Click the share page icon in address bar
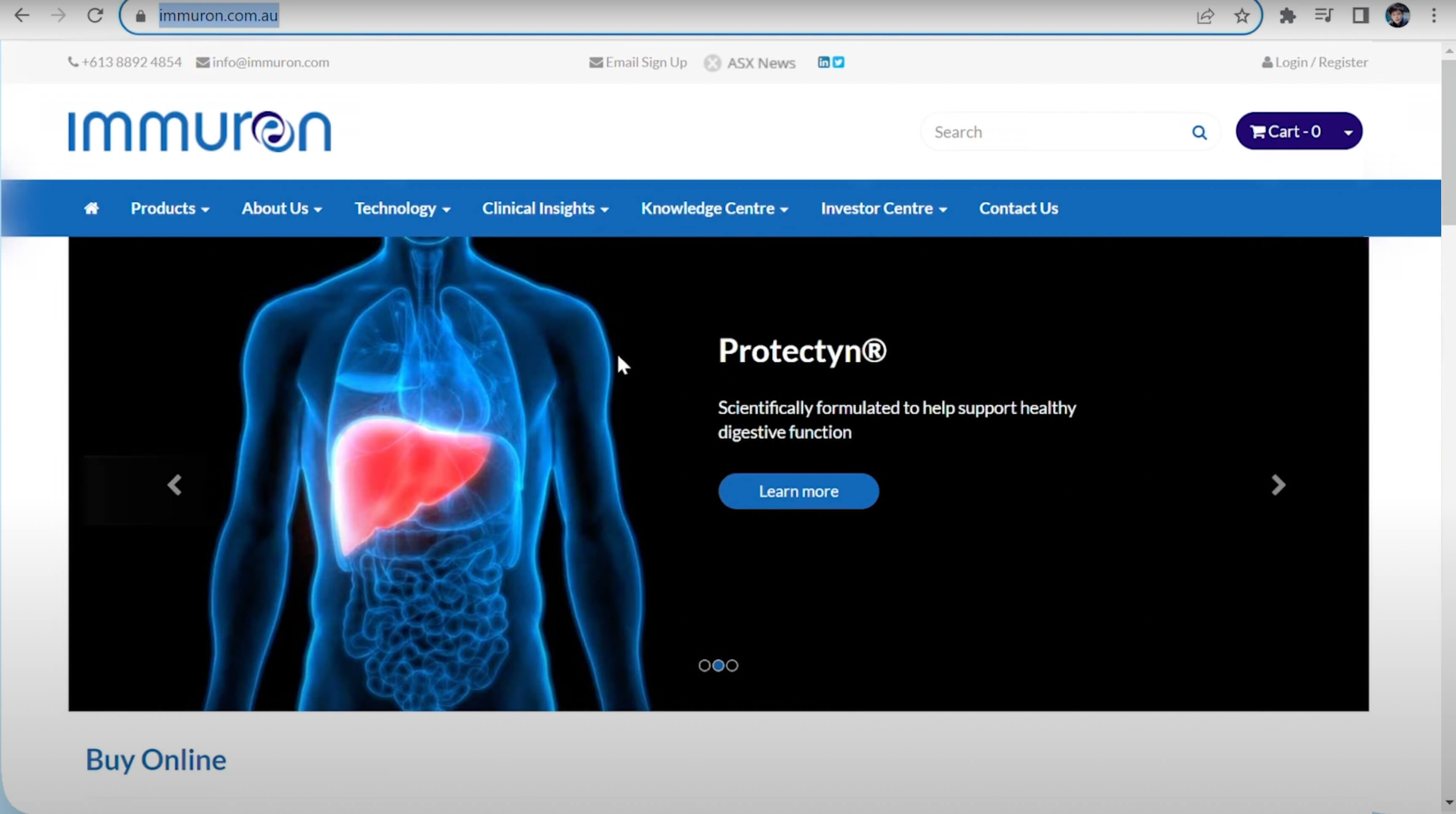The height and width of the screenshot is (814, 1456). click(x=1205, y=16)
